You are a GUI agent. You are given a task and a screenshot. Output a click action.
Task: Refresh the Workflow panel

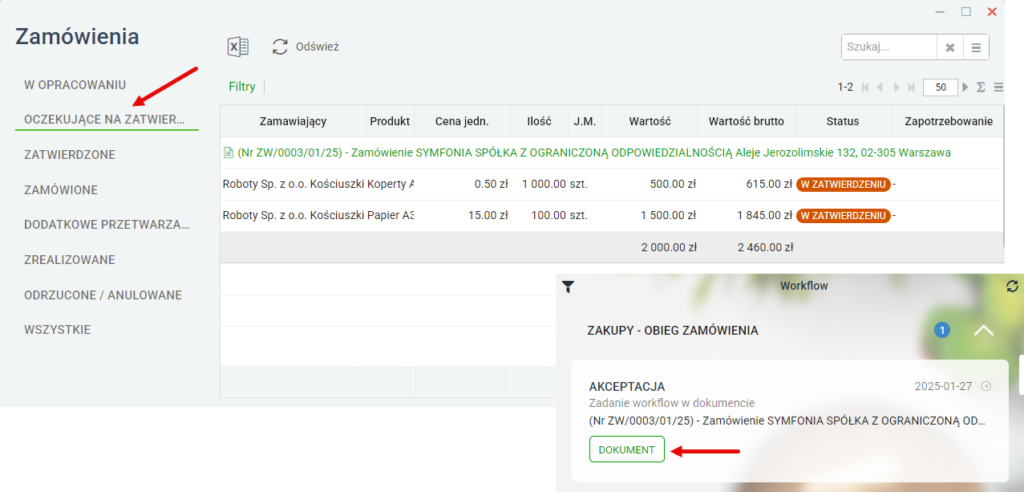(1012, 286)
